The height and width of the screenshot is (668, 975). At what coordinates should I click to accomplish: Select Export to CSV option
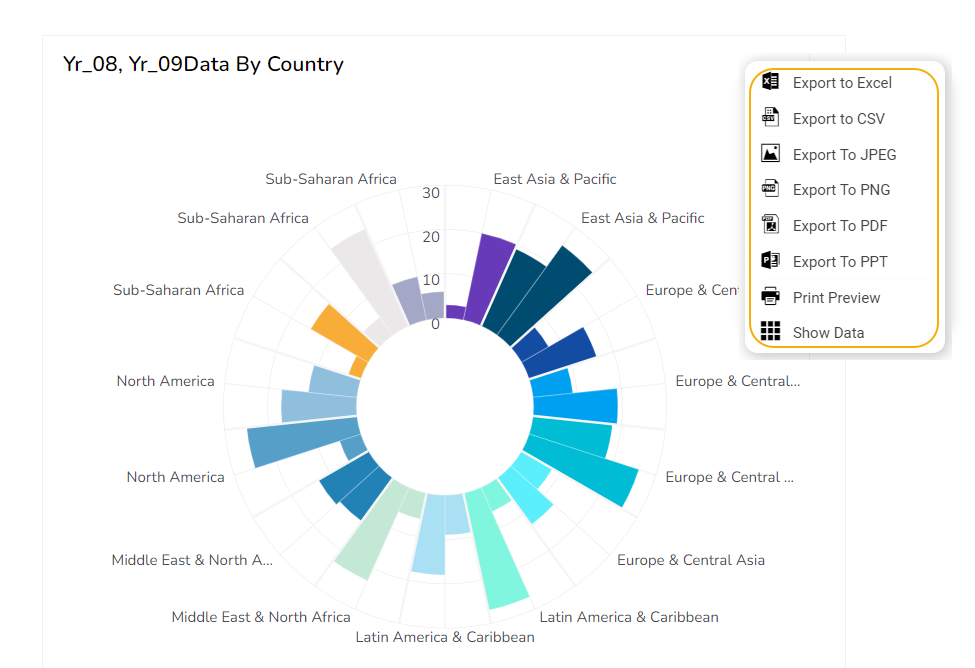point(838,119)
